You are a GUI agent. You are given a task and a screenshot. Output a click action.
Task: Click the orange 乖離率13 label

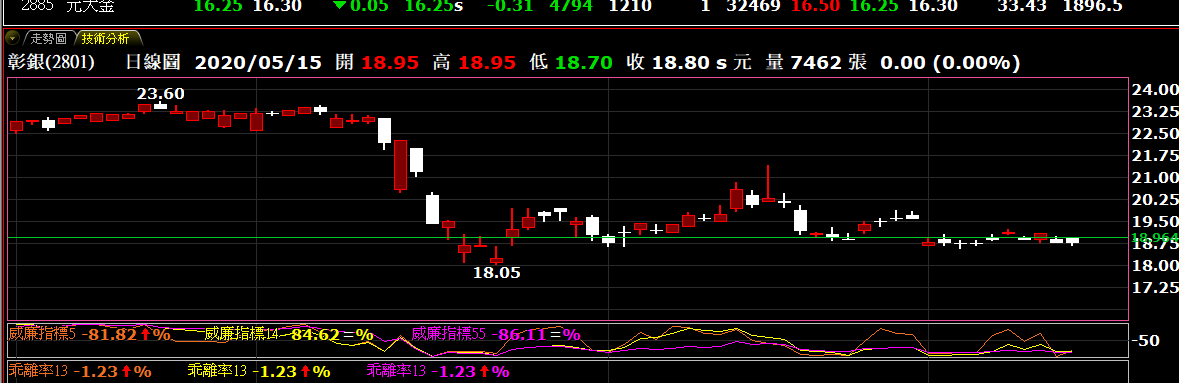(38, 370)
